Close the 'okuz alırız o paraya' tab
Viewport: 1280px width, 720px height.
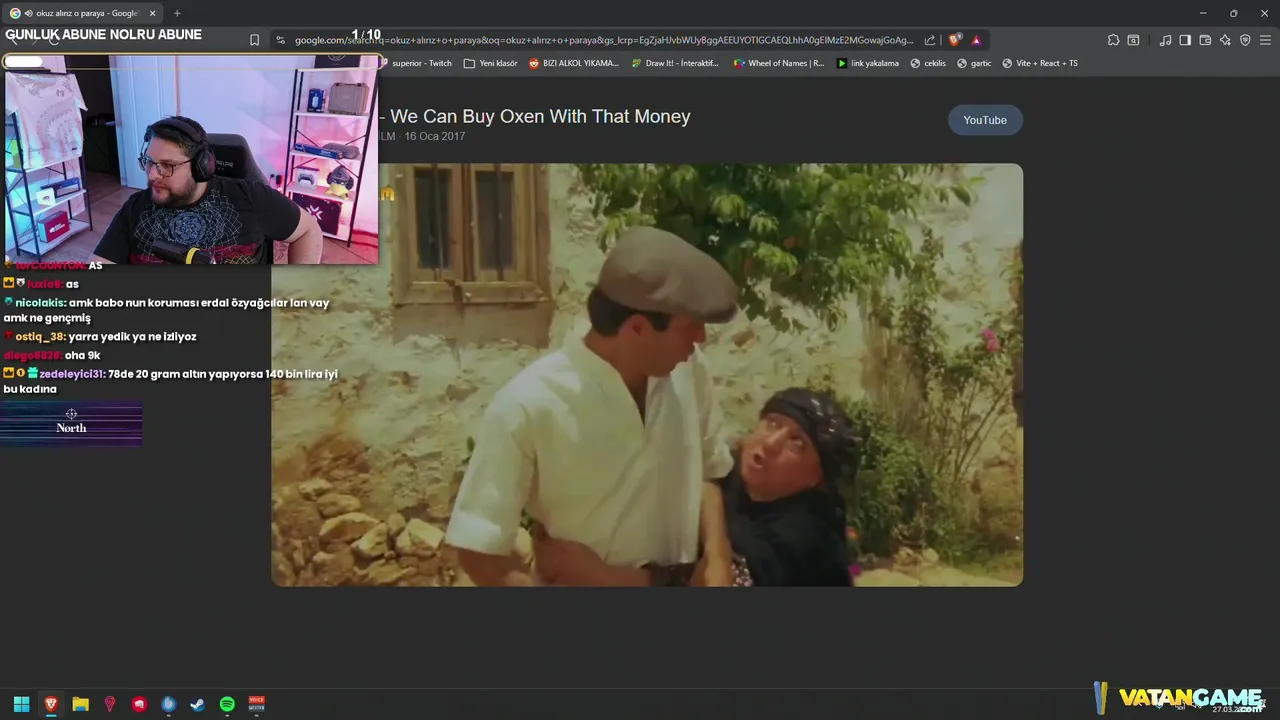pyautogui.click(x=152, y=13)
